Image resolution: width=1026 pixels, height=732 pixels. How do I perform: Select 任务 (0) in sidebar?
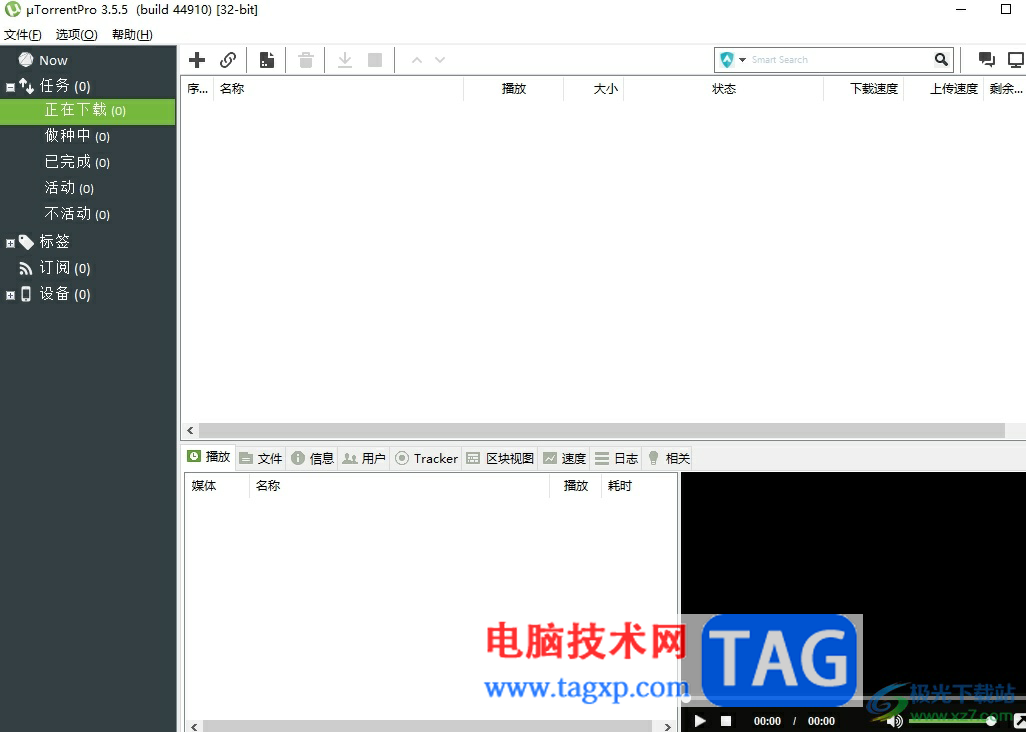tap(65, 86)
